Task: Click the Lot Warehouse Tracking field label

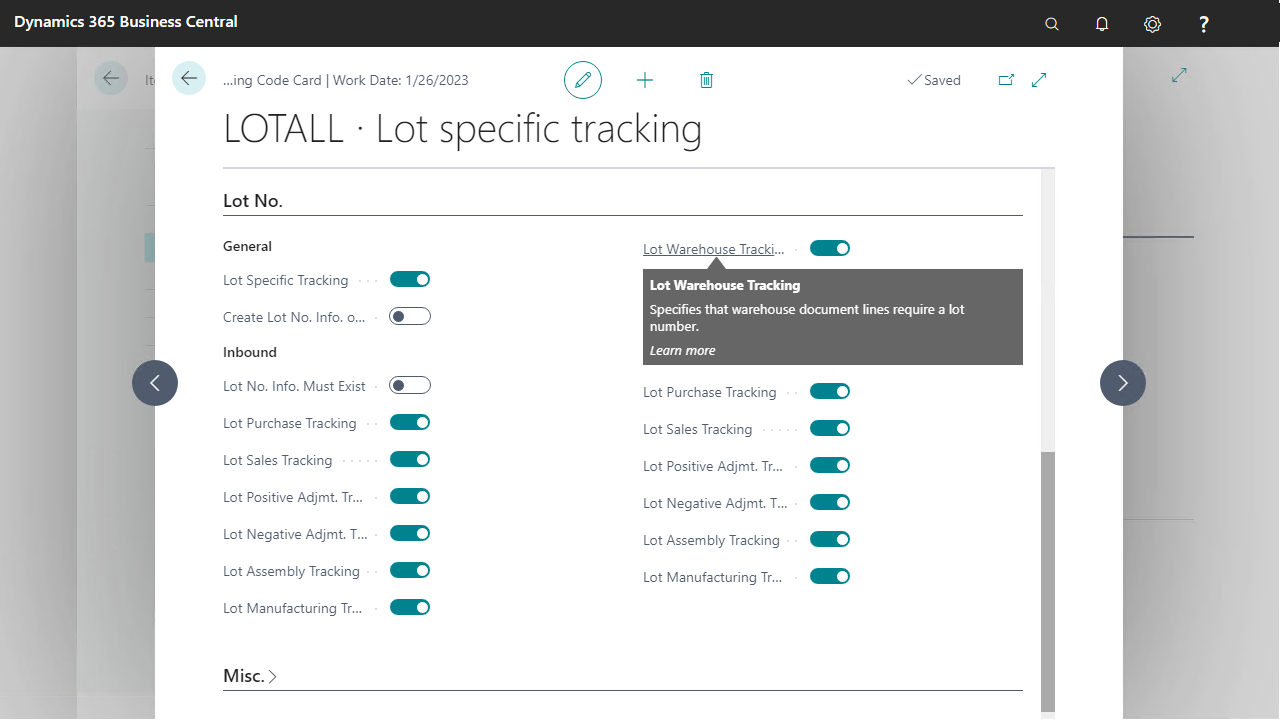Action: (714, 249)
